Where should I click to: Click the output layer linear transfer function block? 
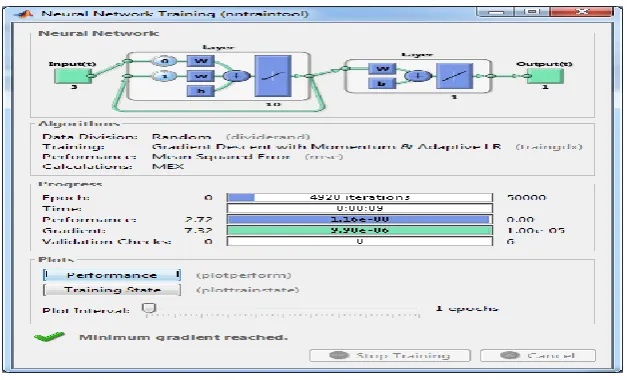[x=454, y=76]
